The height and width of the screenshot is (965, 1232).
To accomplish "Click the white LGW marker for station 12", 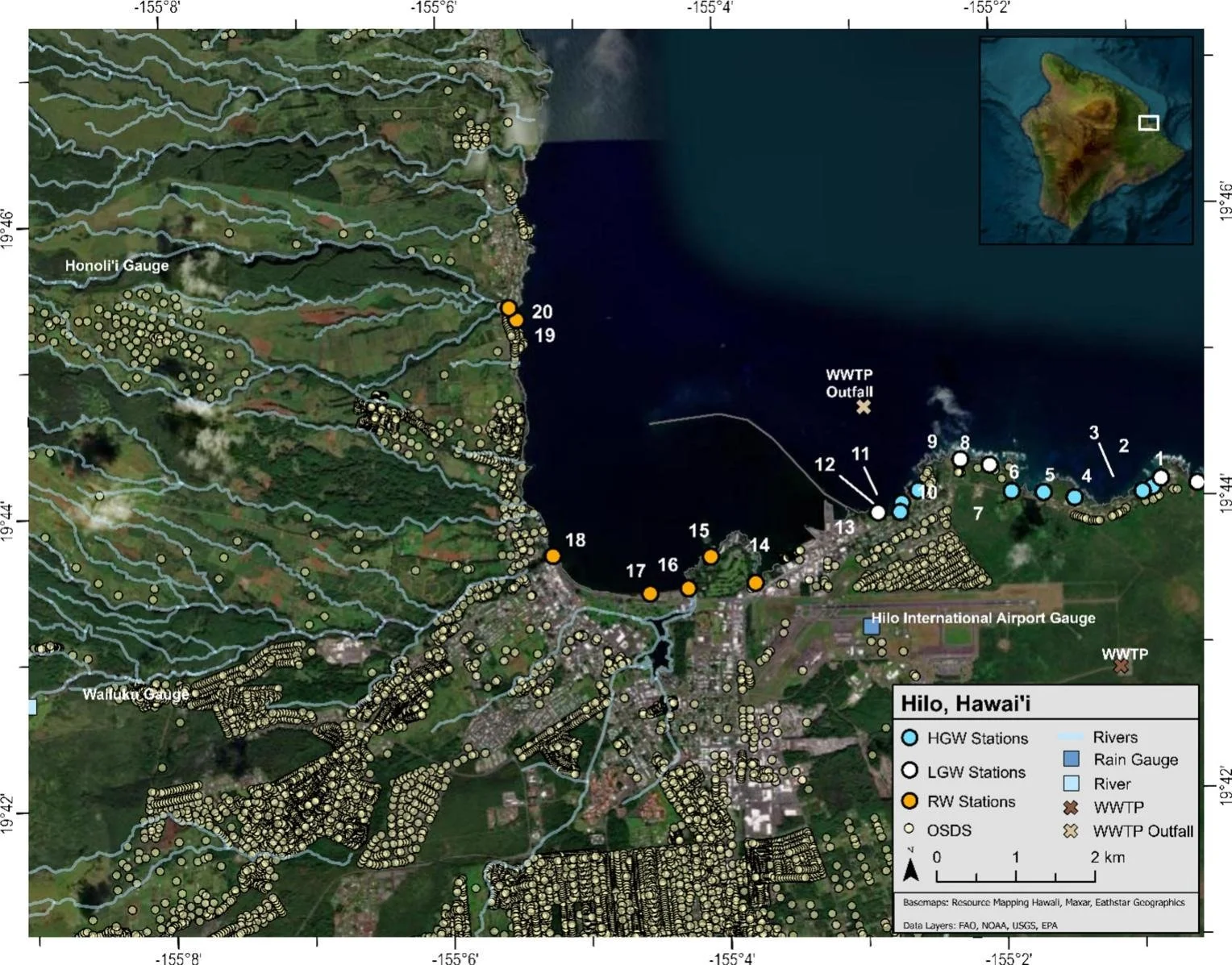I will [878, 512].
